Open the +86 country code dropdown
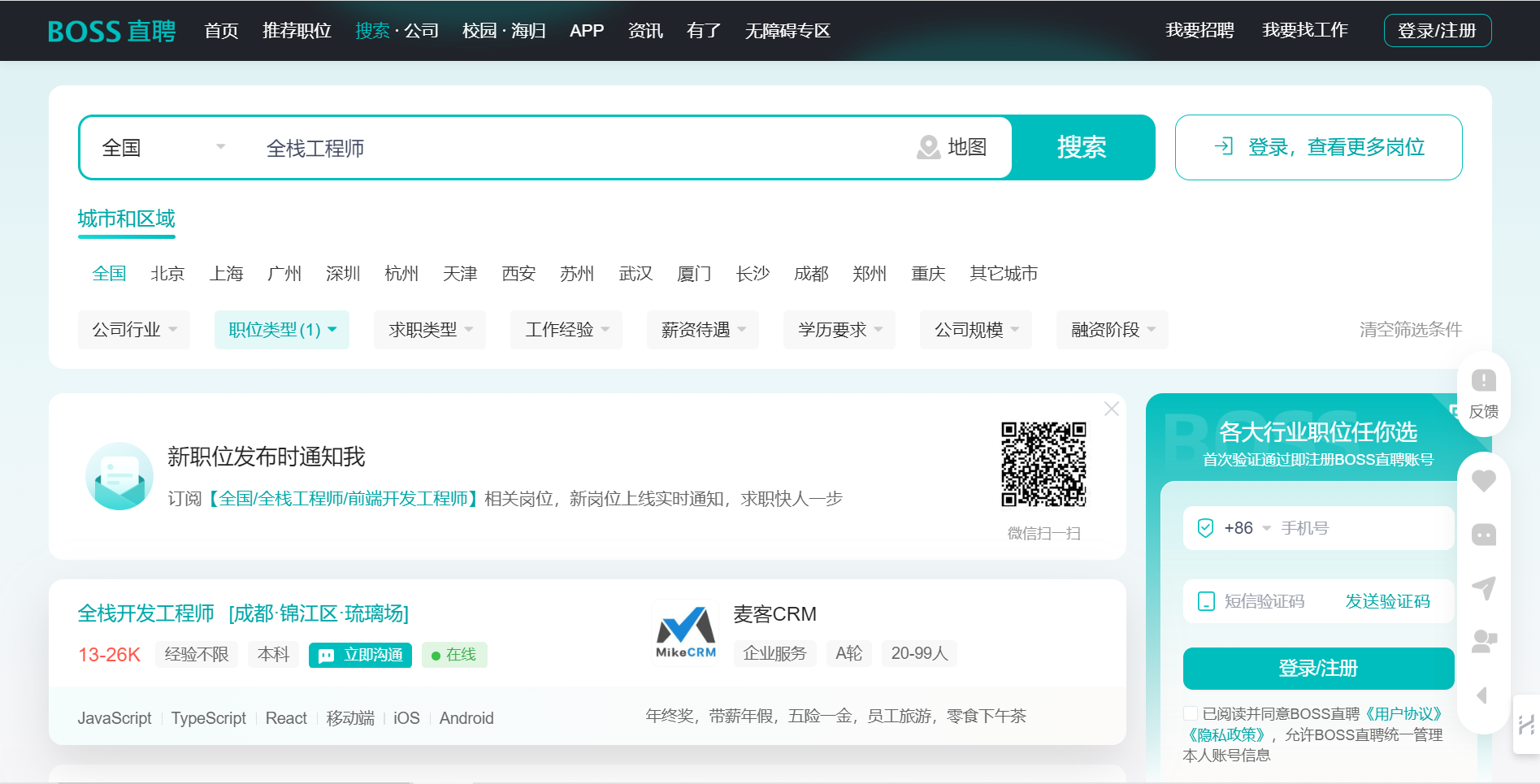Screen dimensions: 1540x784 coord(1247,528)
